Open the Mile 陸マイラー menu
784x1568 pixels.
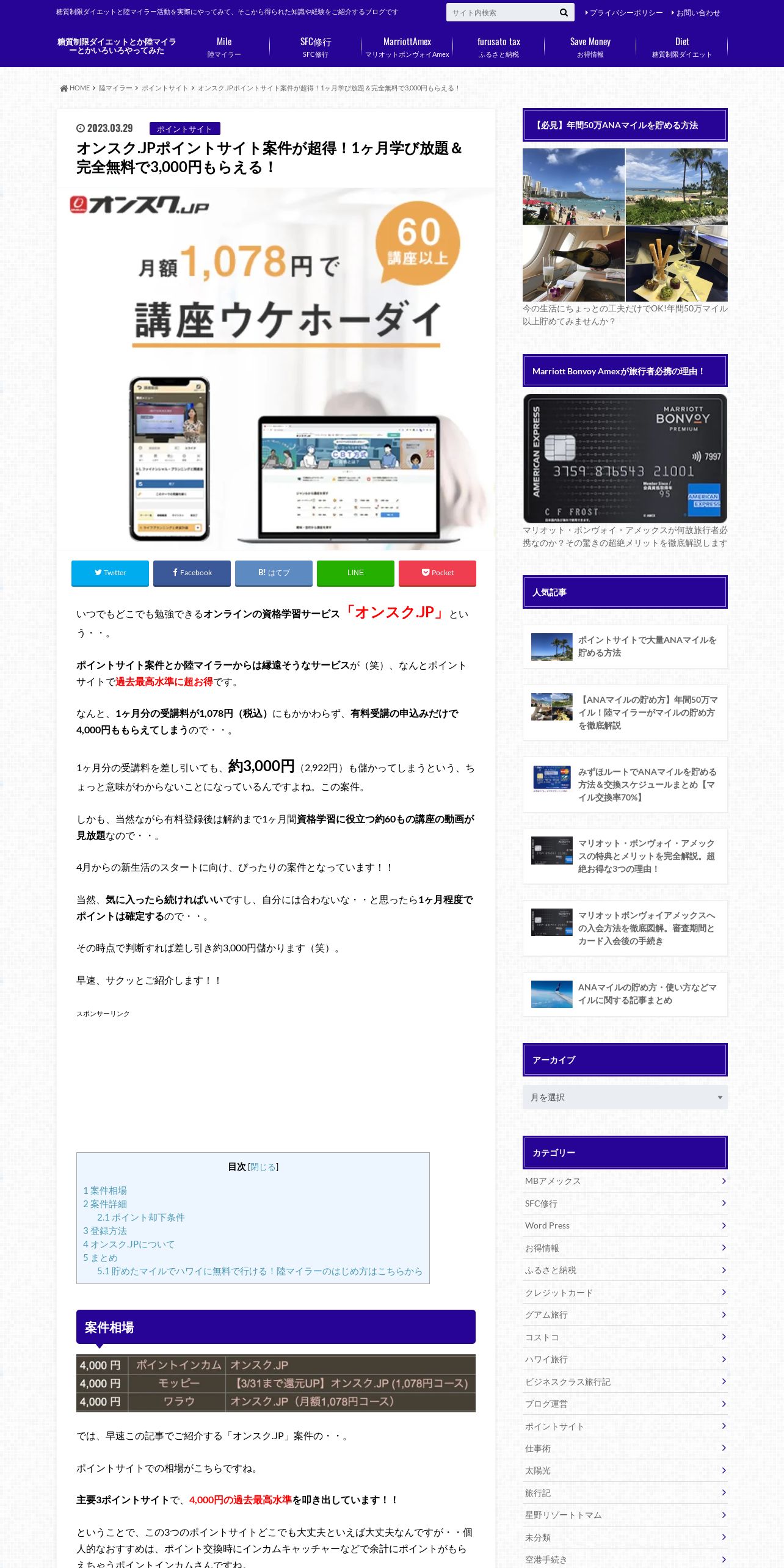(x=224, y=47)
